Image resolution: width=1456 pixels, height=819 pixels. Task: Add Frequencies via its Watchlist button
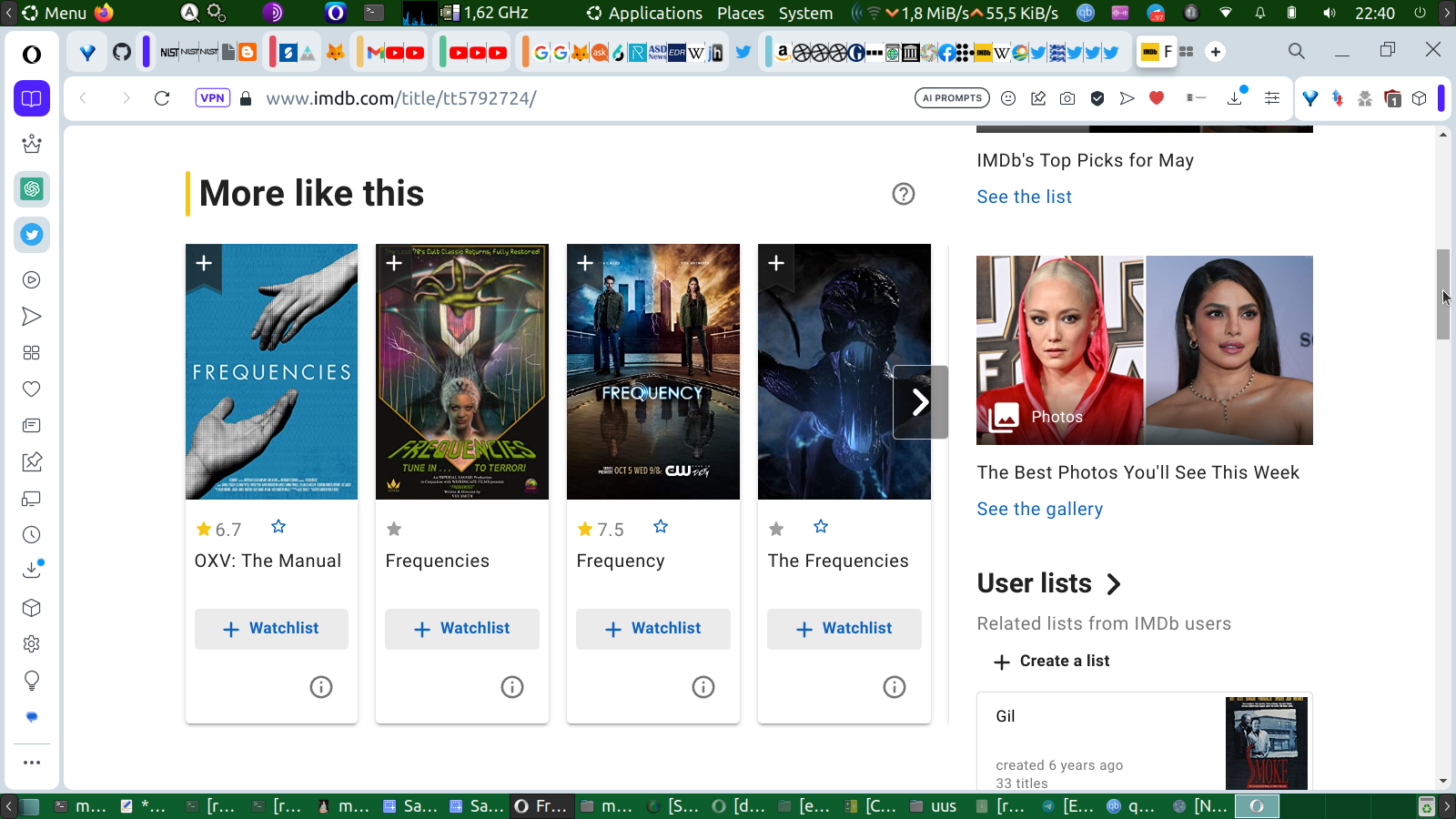(462, 629)
